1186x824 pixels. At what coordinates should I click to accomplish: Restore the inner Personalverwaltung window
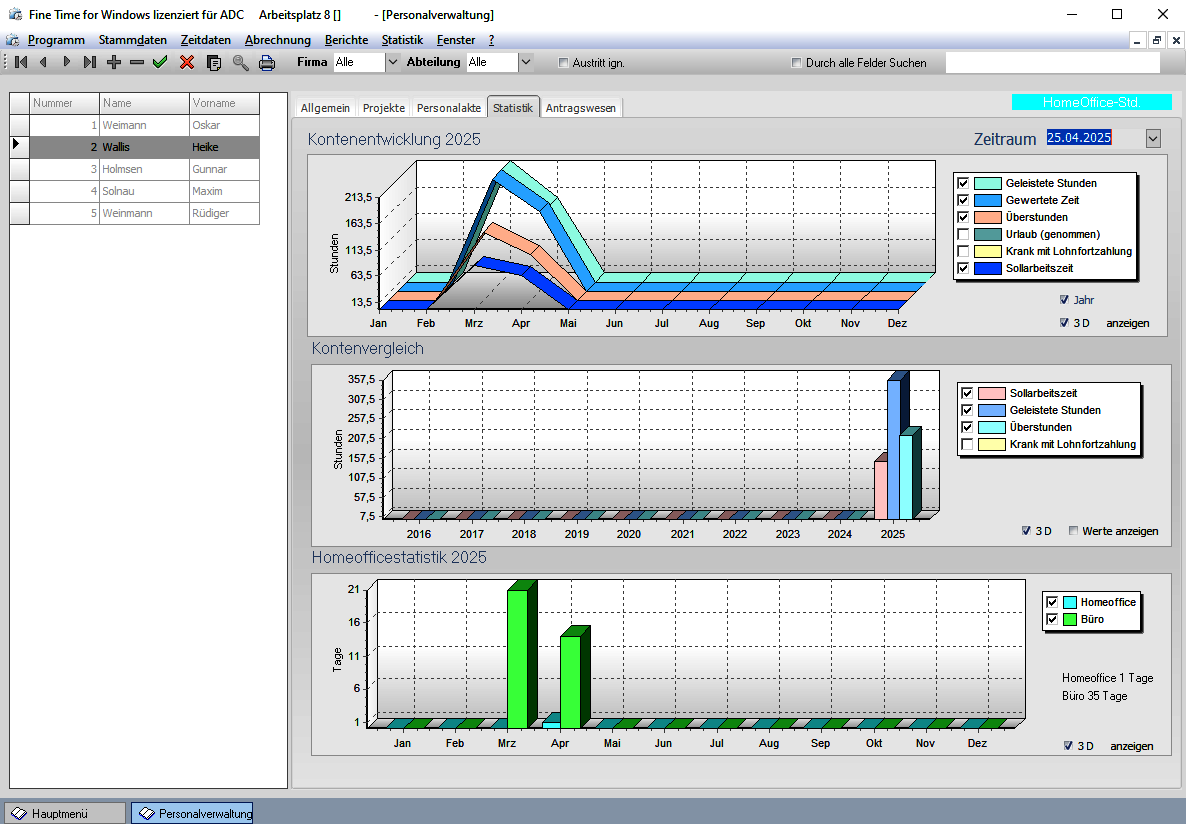(1157, 41)
